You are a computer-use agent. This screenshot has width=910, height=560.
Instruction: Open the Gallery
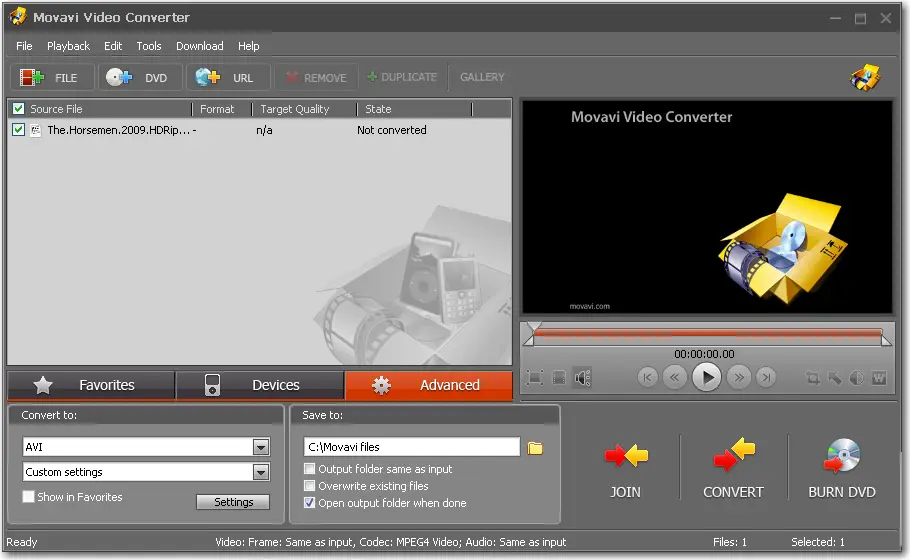(x=482, y=77)
